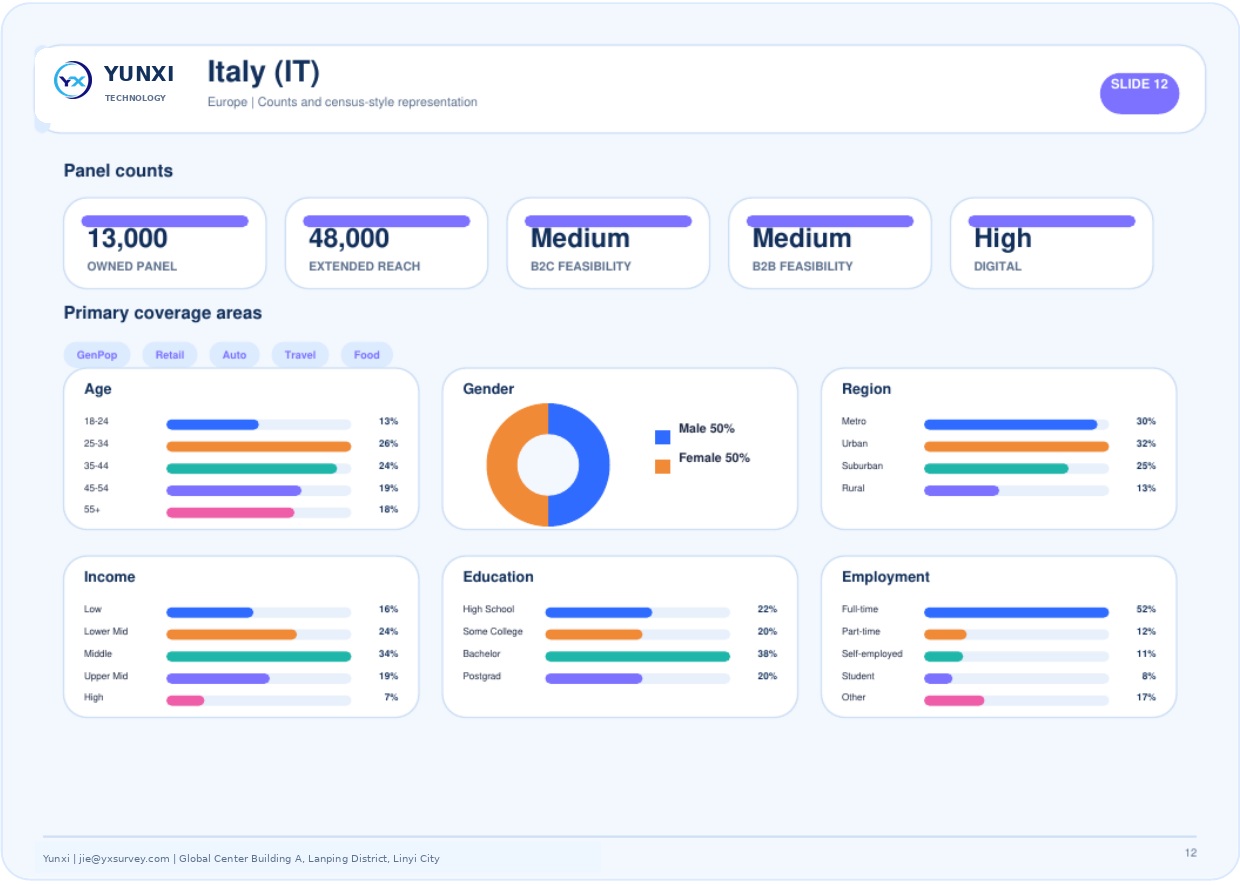Click the Gender card heading
This screenshot has height=885, width=1240.
click(488, 389)
